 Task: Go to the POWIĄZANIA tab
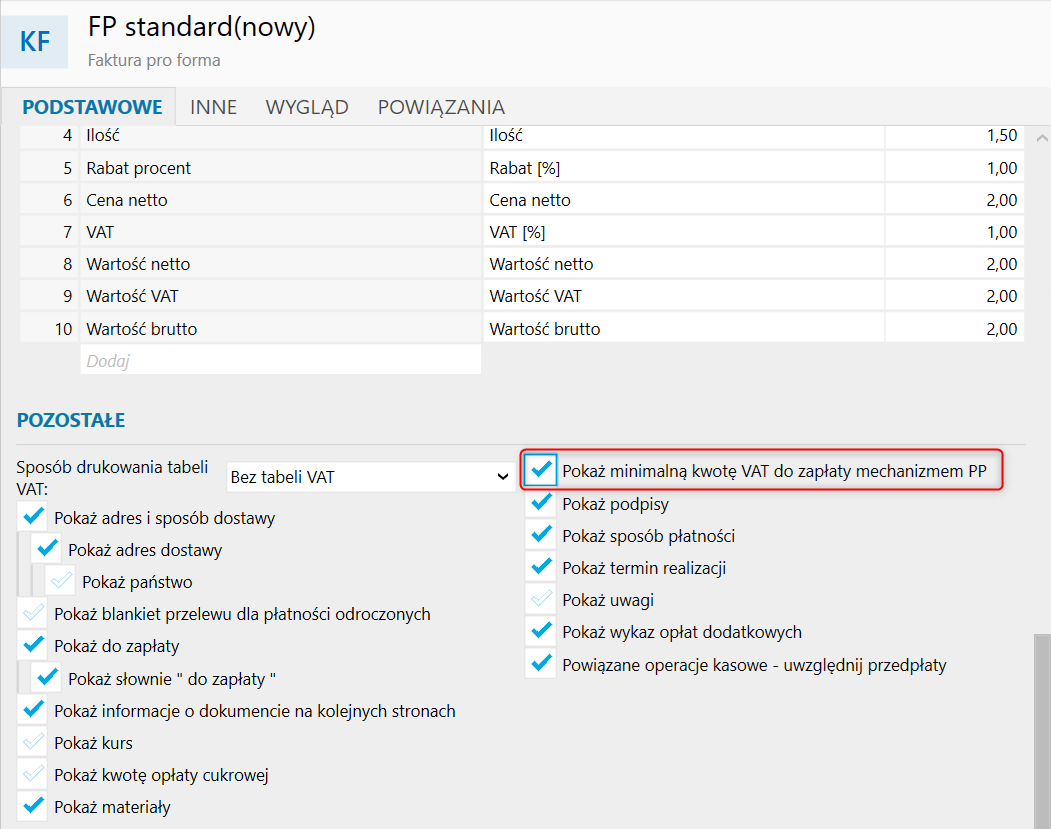[x=441, y=107]
